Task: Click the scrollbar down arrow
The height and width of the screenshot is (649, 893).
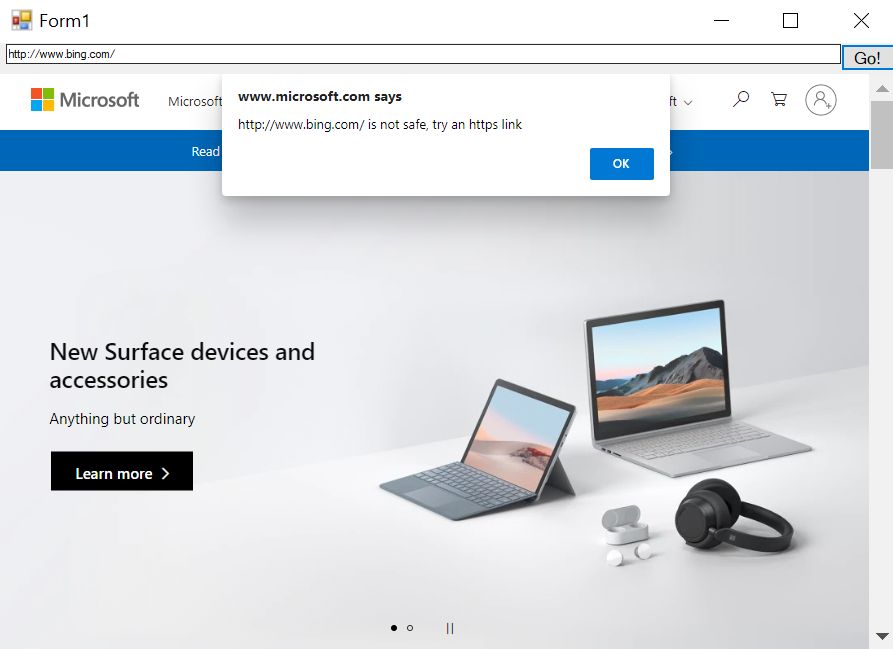Action: click(x=882, y=636)
